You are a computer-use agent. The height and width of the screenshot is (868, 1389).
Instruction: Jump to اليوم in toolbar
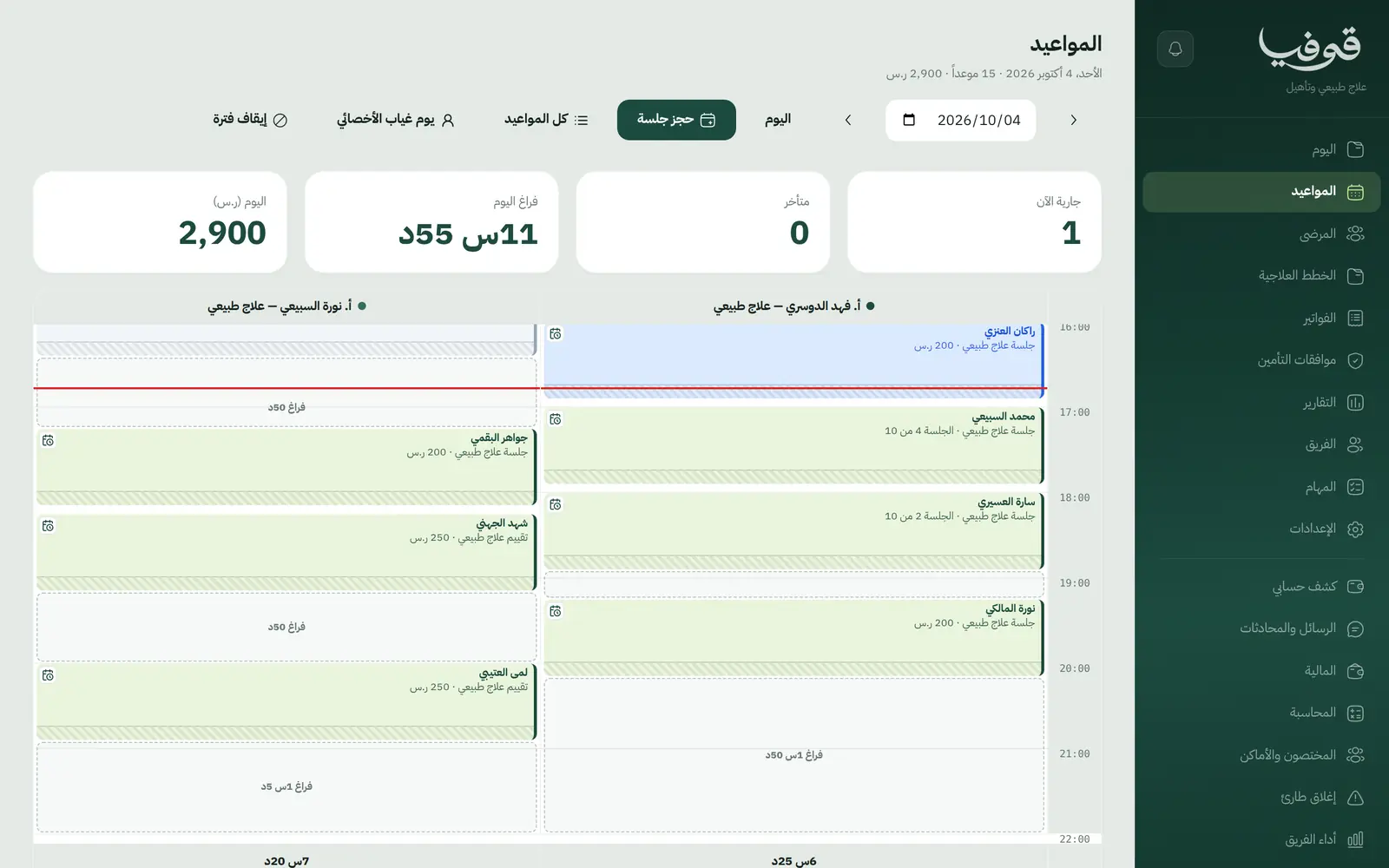click(778, 120)
